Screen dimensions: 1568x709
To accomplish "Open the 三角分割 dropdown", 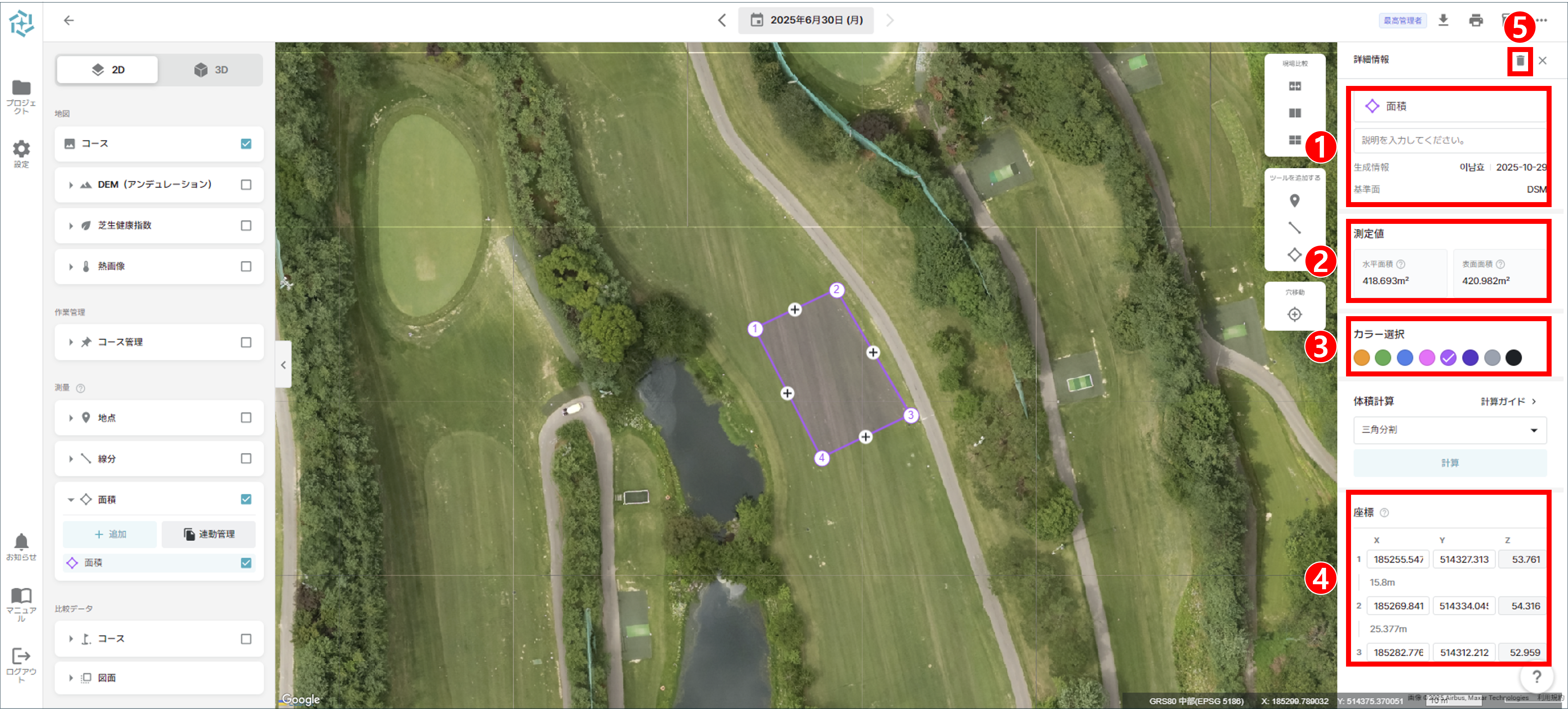I will [x=1449, y=430].
